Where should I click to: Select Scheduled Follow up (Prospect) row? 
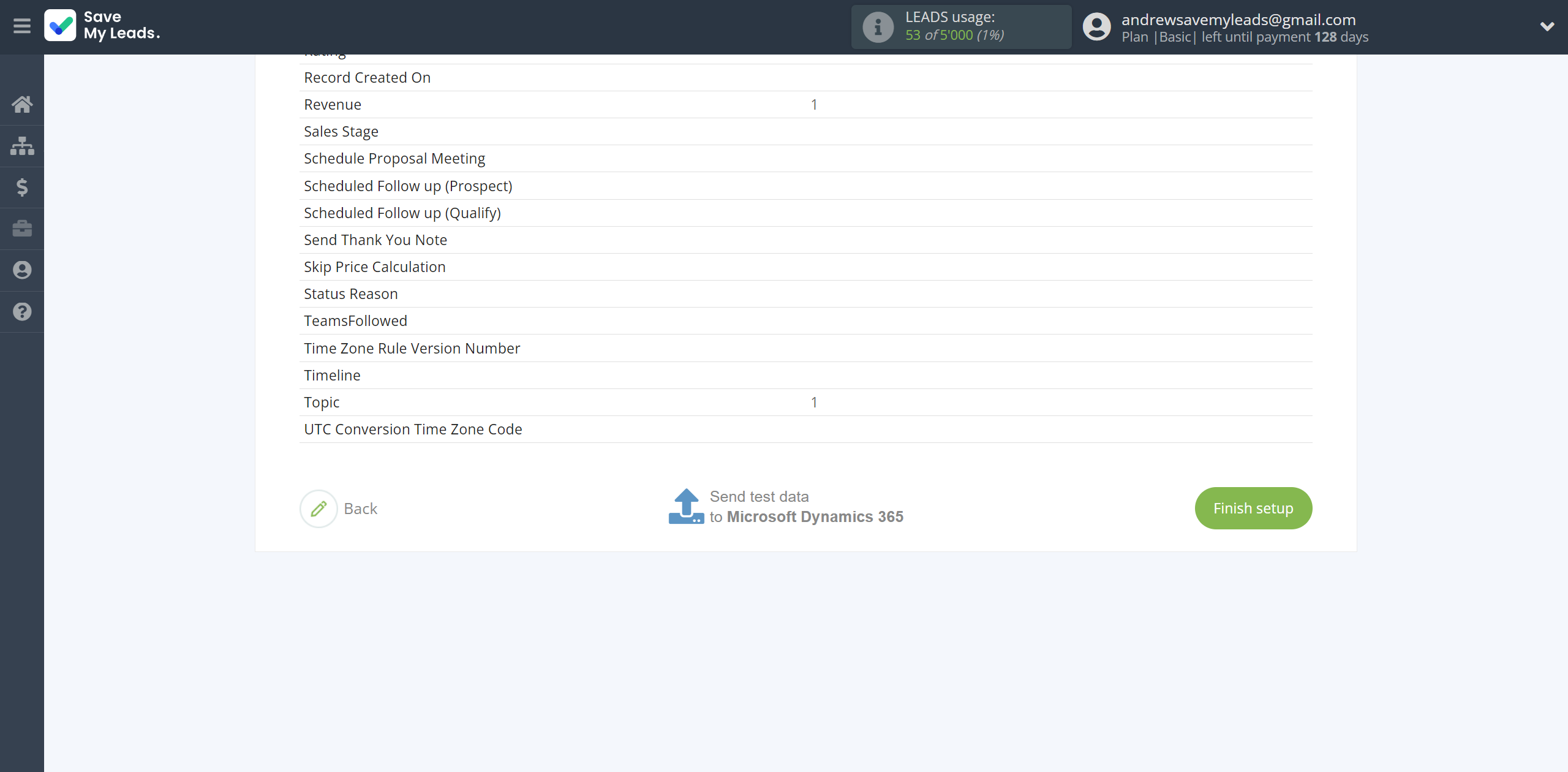click(x=805, y=186)
